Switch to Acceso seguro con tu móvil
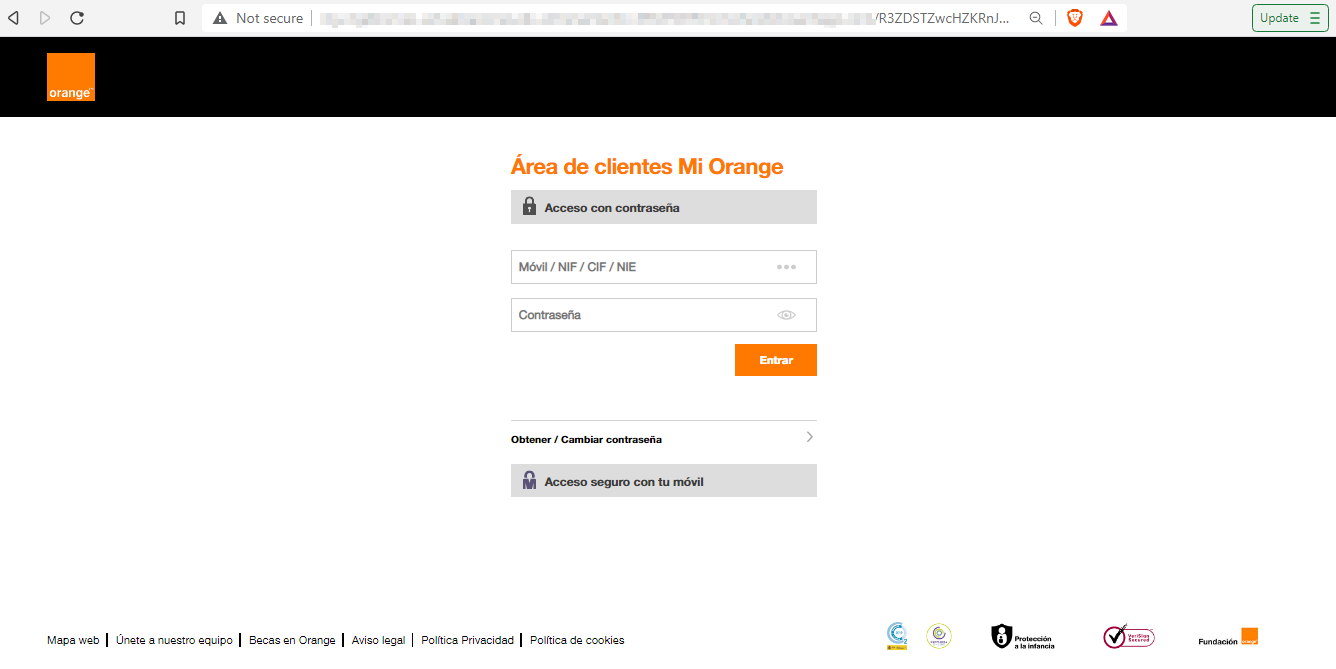Image resolution: width=1336 pixels, height=669 pixels. coord(663,480)
